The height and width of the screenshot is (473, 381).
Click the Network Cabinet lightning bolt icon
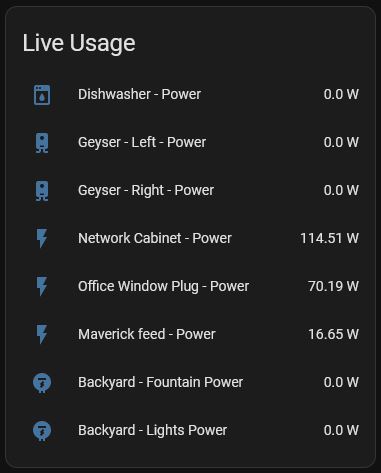(42, 238)
